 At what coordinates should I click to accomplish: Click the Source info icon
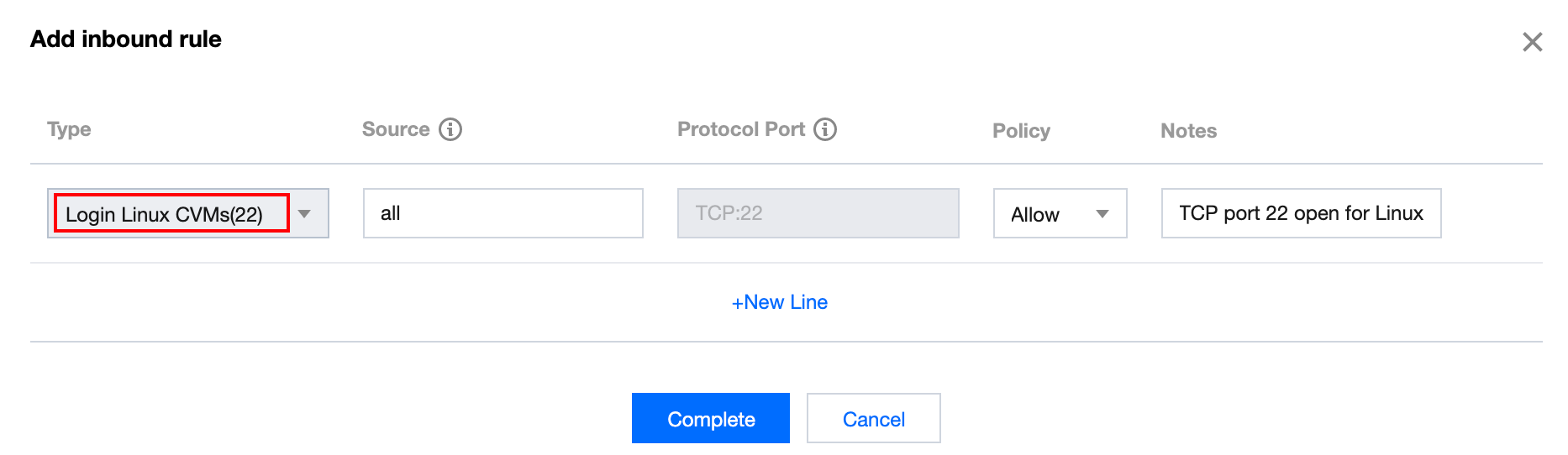click(x=450, y=129)
